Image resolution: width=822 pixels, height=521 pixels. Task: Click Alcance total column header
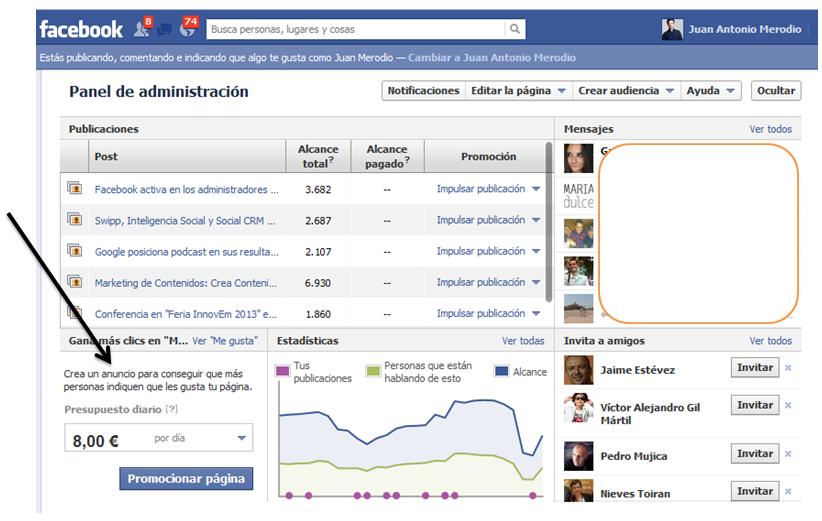pyautogui.click(x=318, y=156)
